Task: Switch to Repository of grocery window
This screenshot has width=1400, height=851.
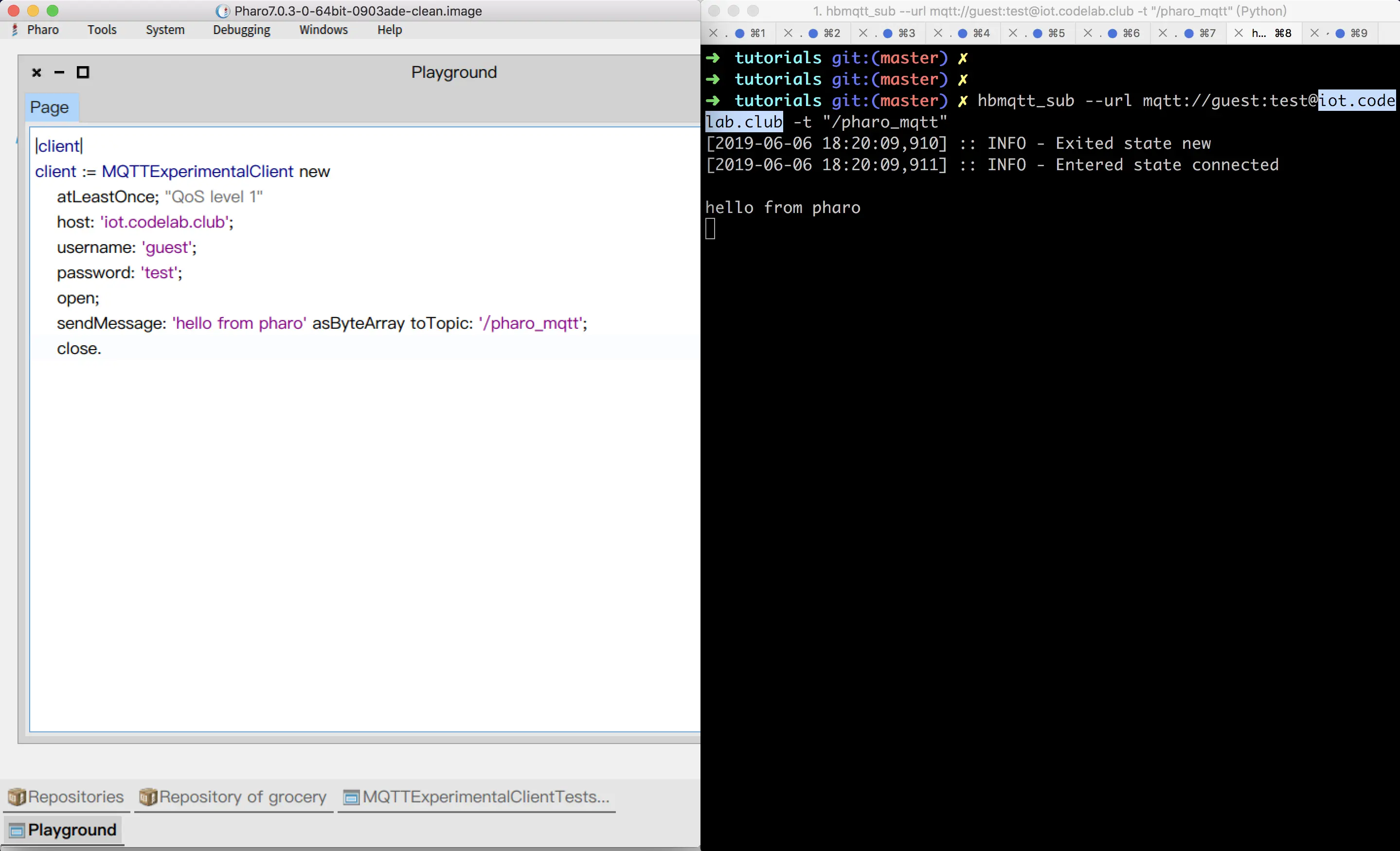Action: tap(234, 797)
